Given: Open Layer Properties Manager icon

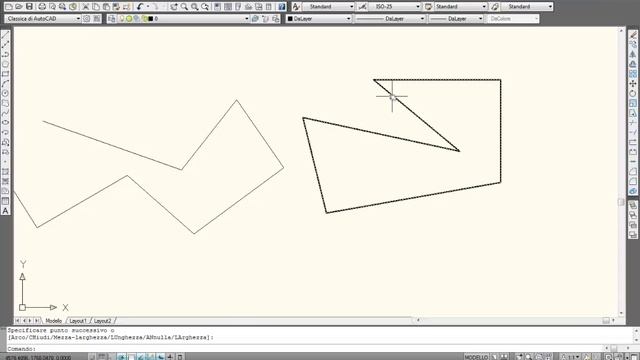Looking at the screenshot, I should [112, 19].
